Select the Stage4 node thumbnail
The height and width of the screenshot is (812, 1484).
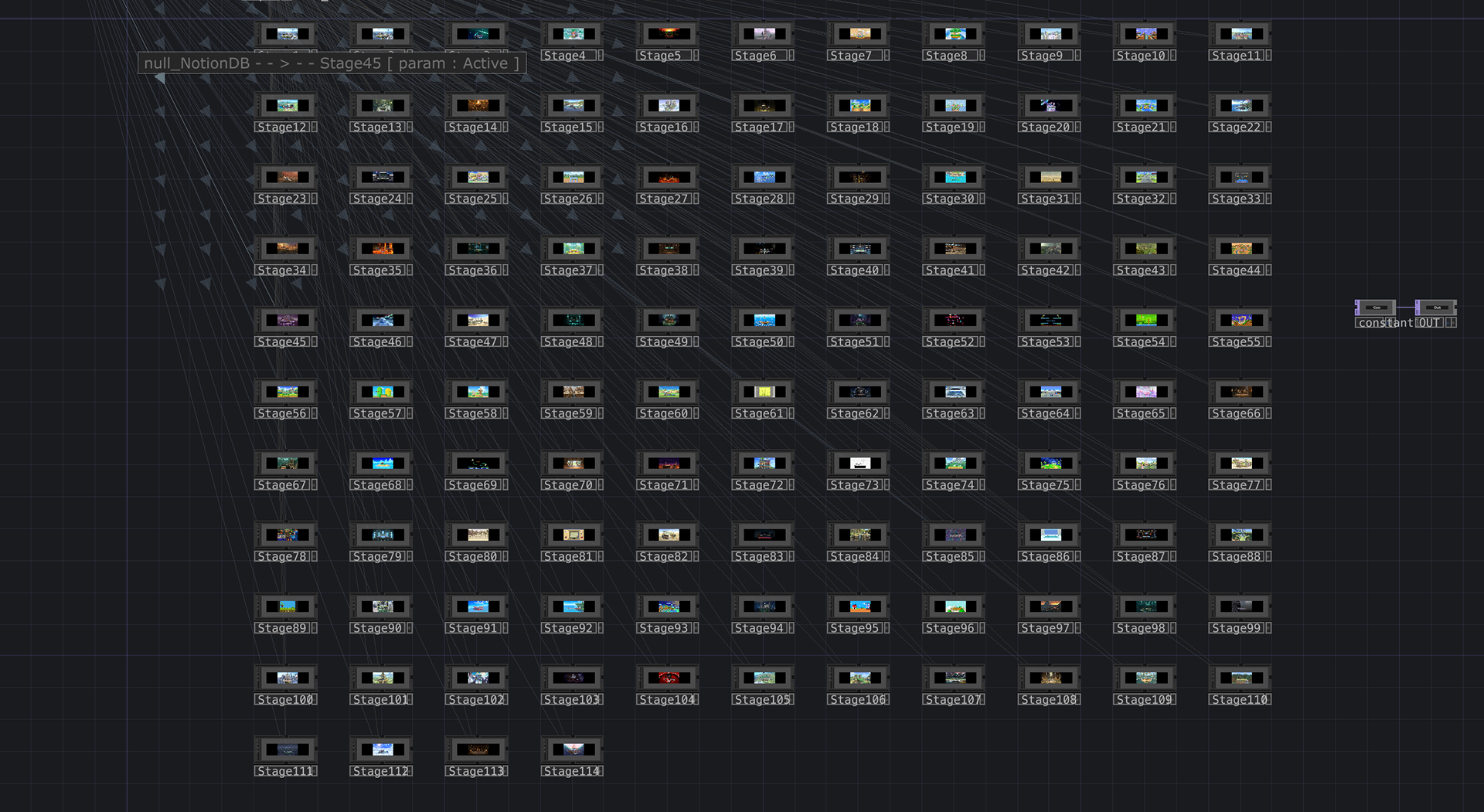click(573, 34)
